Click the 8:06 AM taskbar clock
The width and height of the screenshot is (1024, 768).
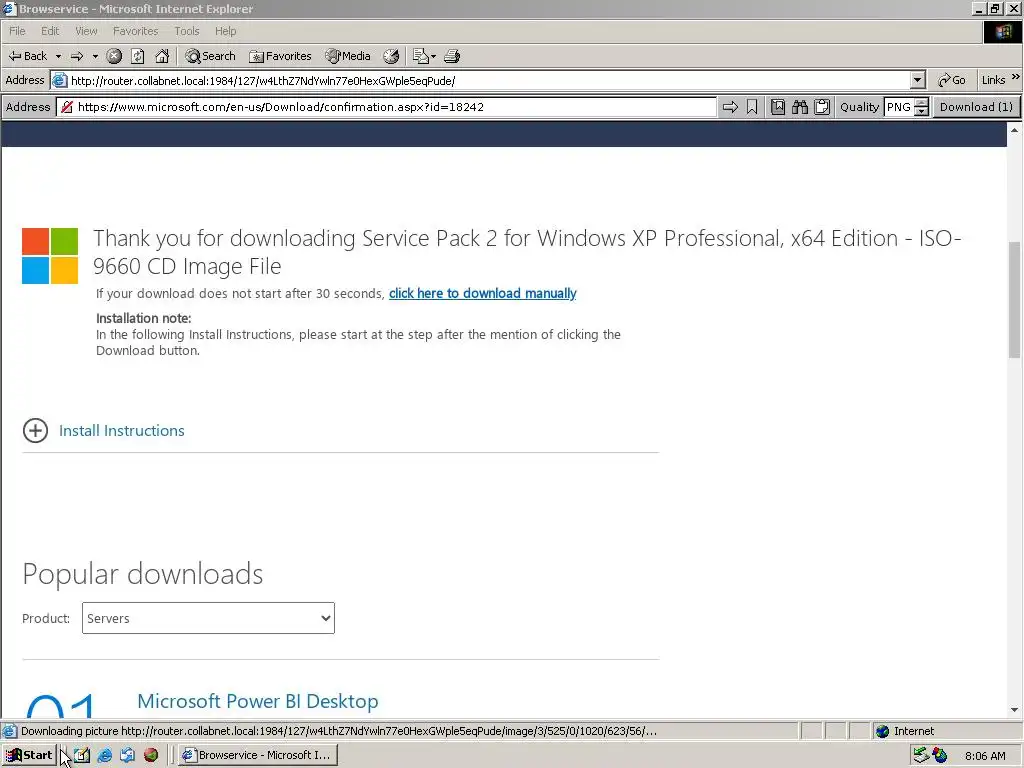coord(985,756)
